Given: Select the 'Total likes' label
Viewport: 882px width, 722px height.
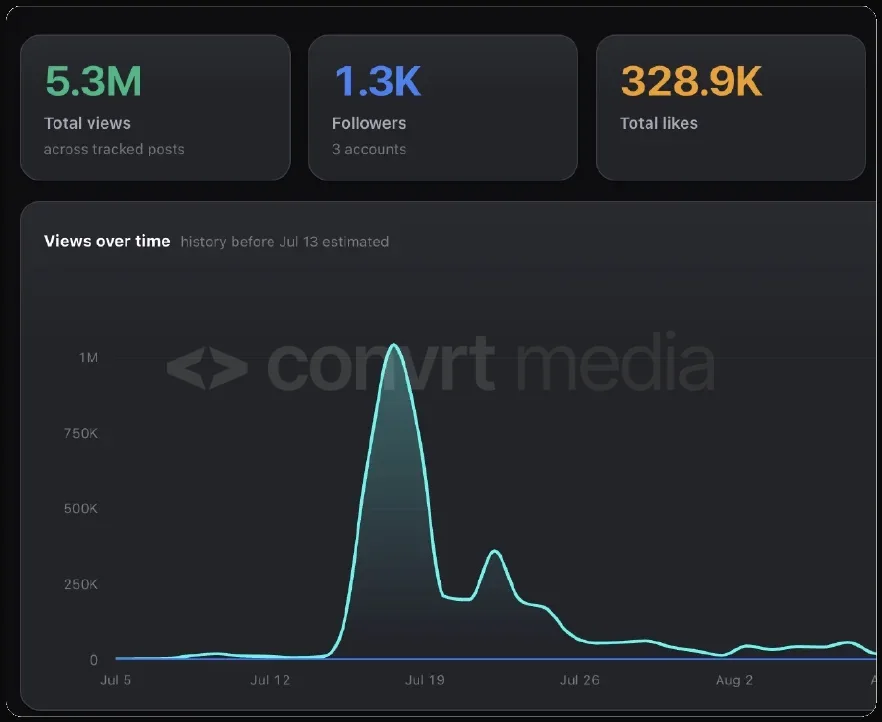Looking at the screenshot, I should click(x=659, y=123).
